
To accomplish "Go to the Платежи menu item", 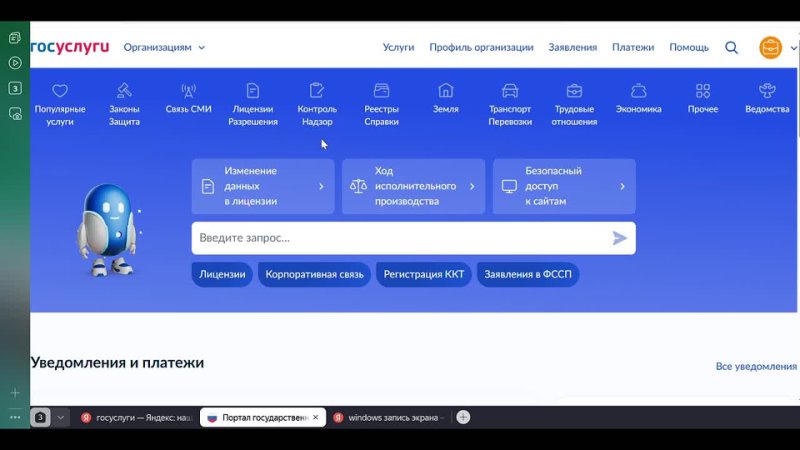I will (633, 47).
